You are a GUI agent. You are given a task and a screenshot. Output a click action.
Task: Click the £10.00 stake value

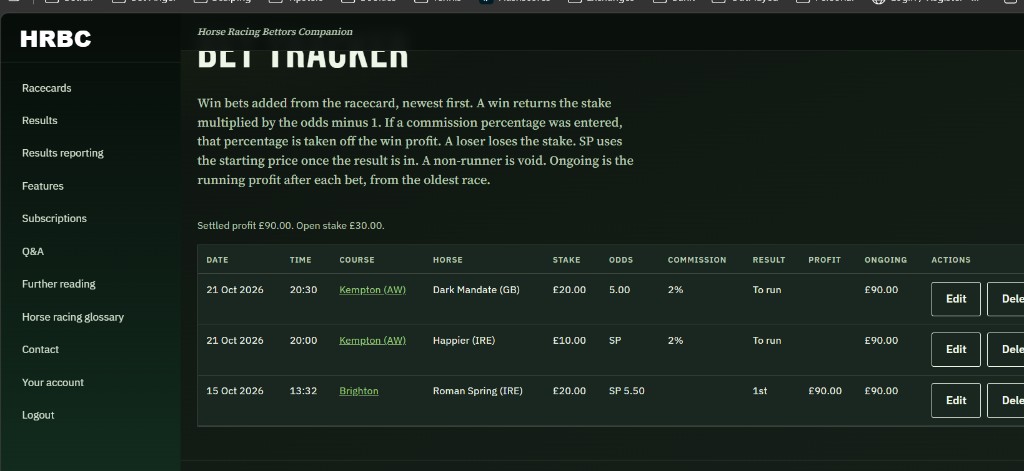(x=569, y=340)
